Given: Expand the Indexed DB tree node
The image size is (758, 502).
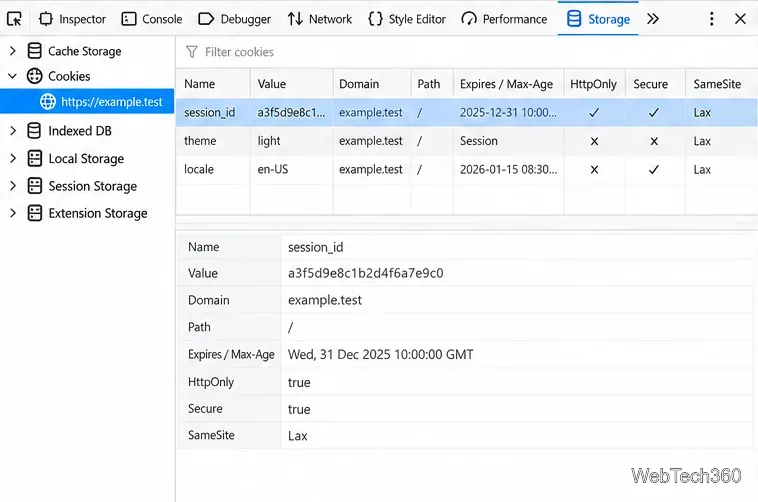Looking at the screenshot, I should [13, 131].
